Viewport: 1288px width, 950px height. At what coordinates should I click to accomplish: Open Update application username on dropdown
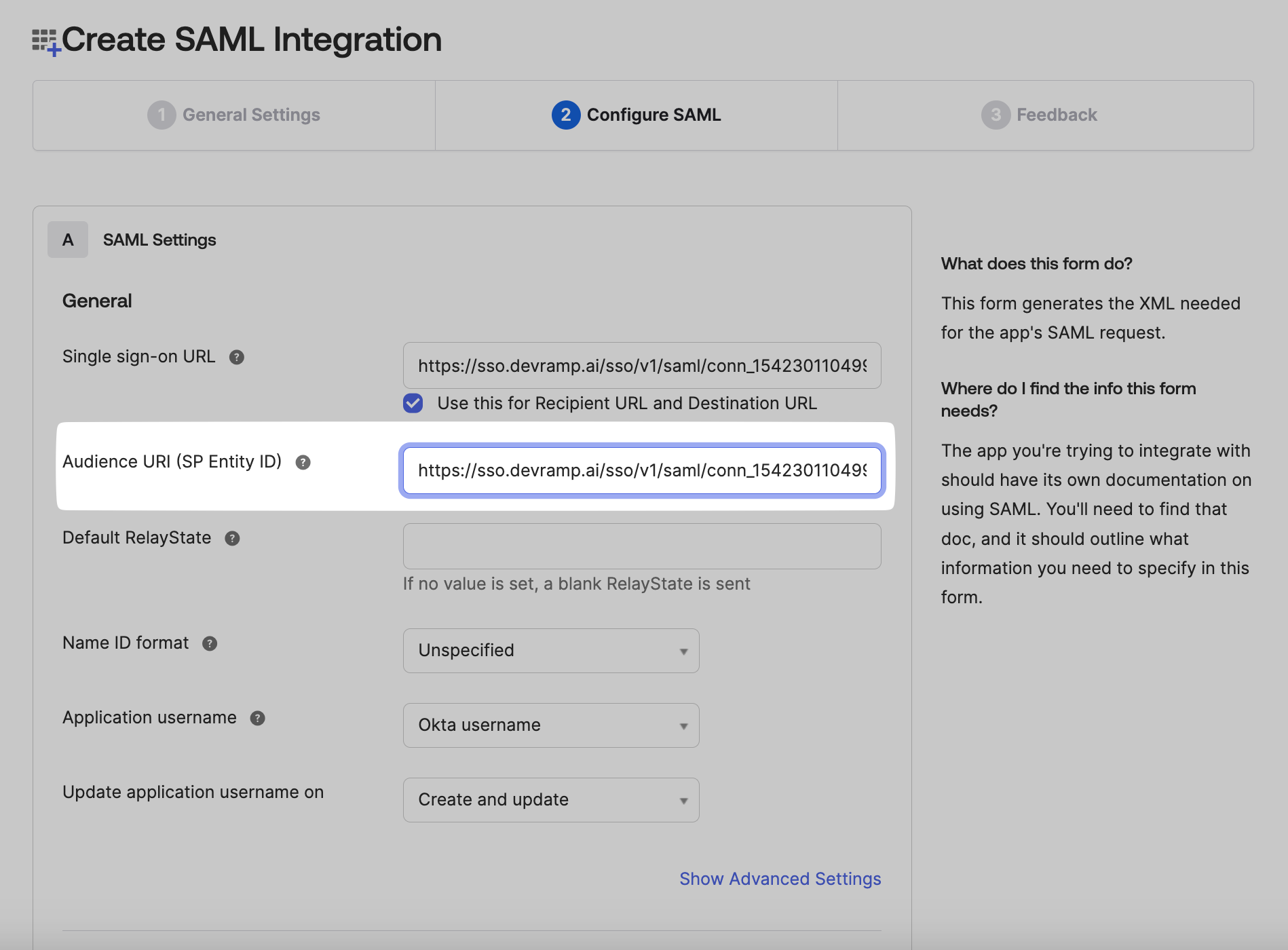(x=550, y=800)
